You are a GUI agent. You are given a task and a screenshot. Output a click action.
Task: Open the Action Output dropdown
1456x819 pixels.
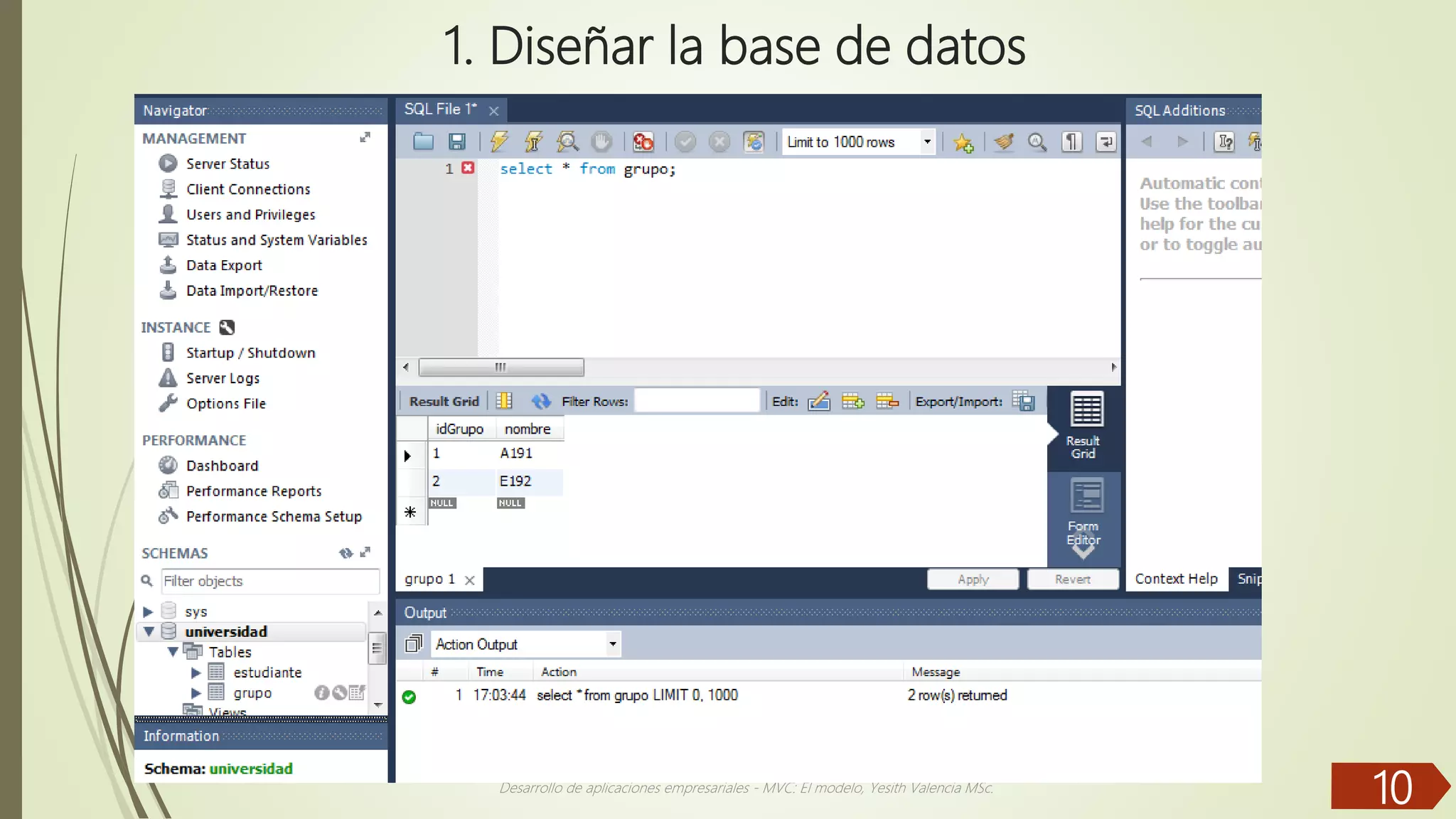point(612,644)
